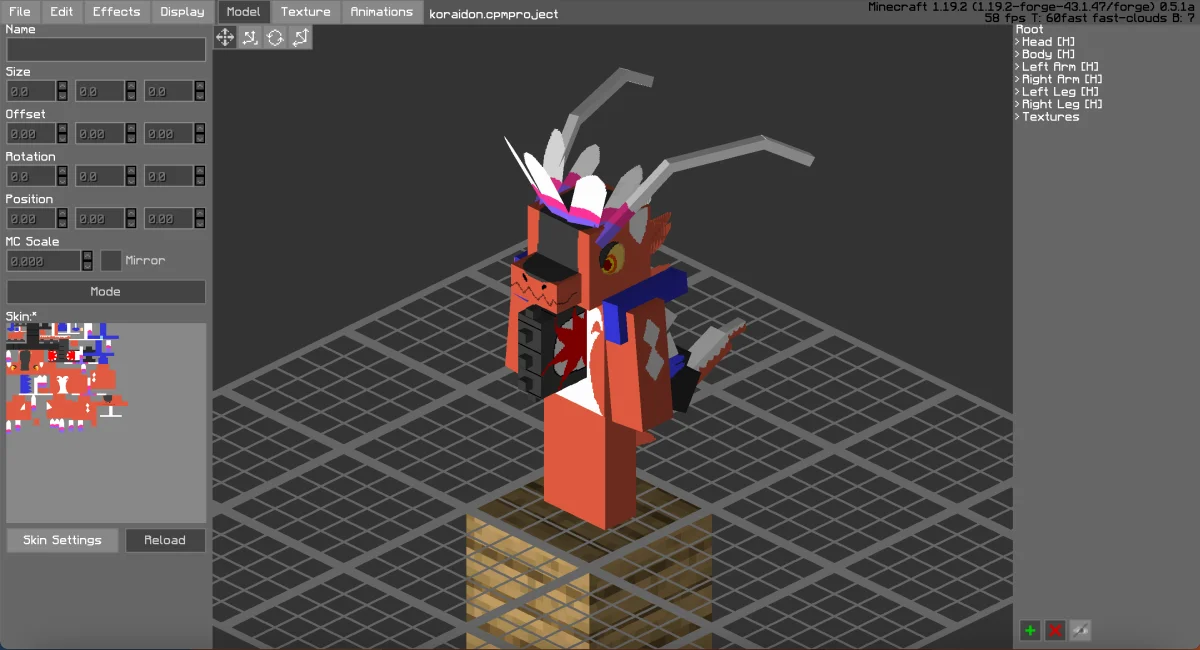
Task: Click the green plus add-part button
Action: 1030,630
